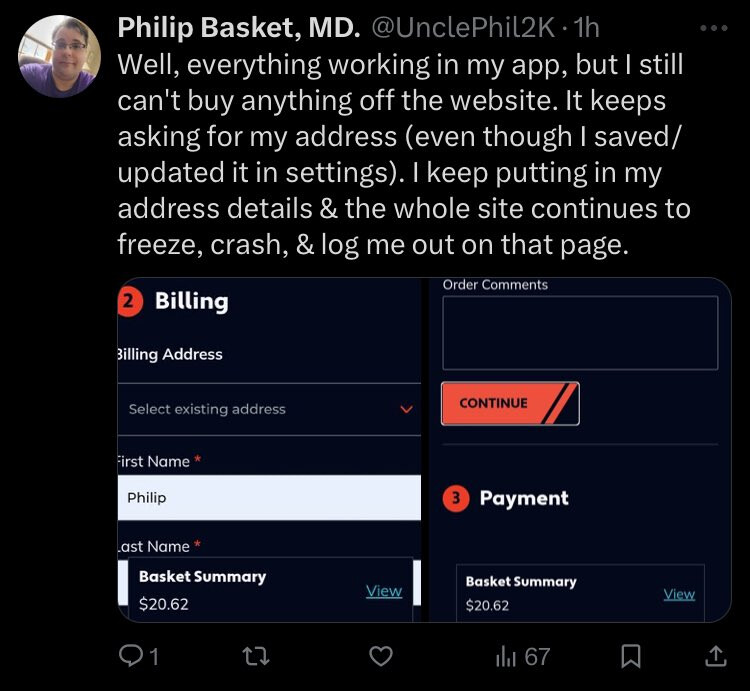Open the reply comment icon

(130, 656)
